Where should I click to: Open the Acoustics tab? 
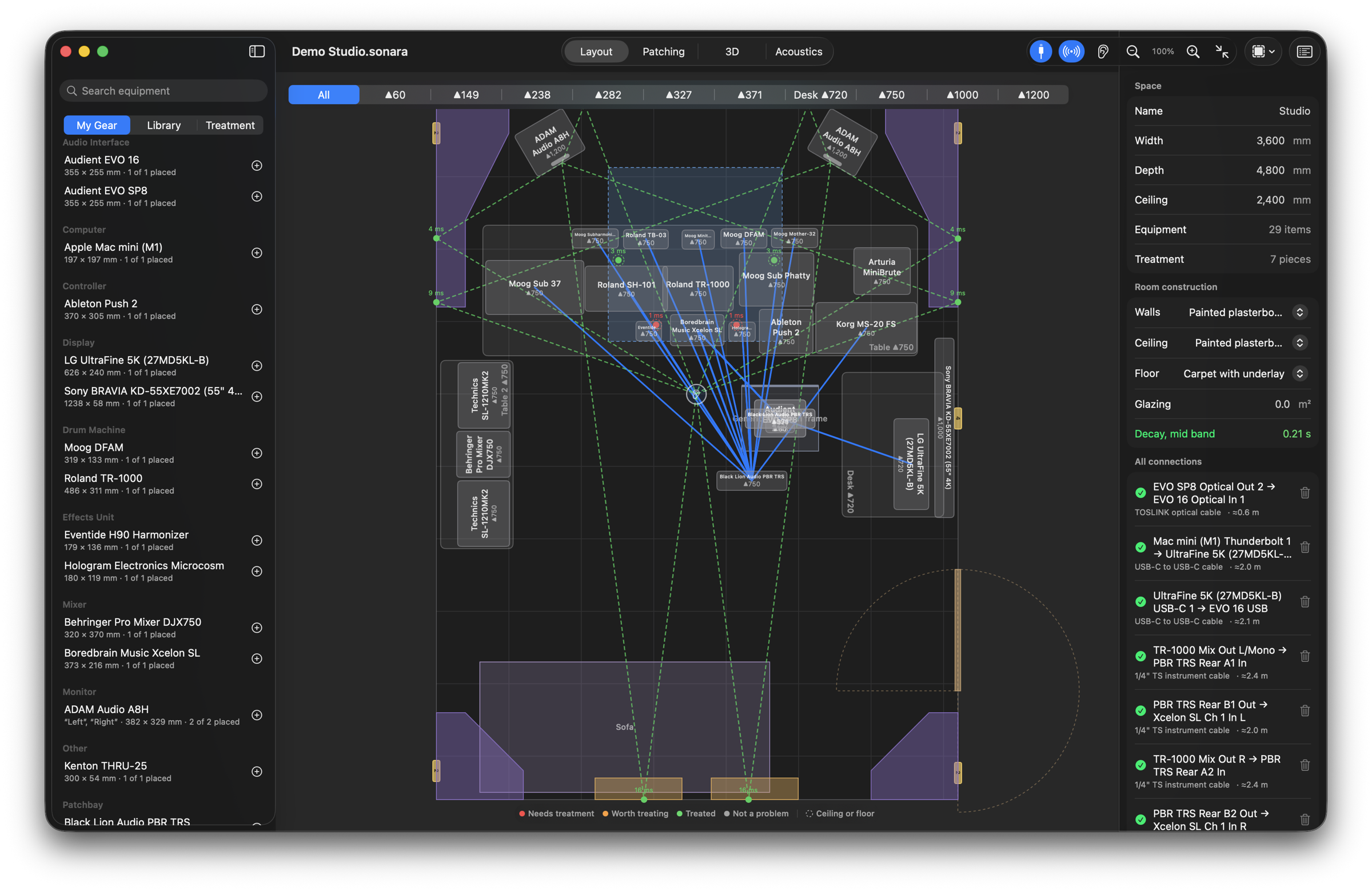799,51
